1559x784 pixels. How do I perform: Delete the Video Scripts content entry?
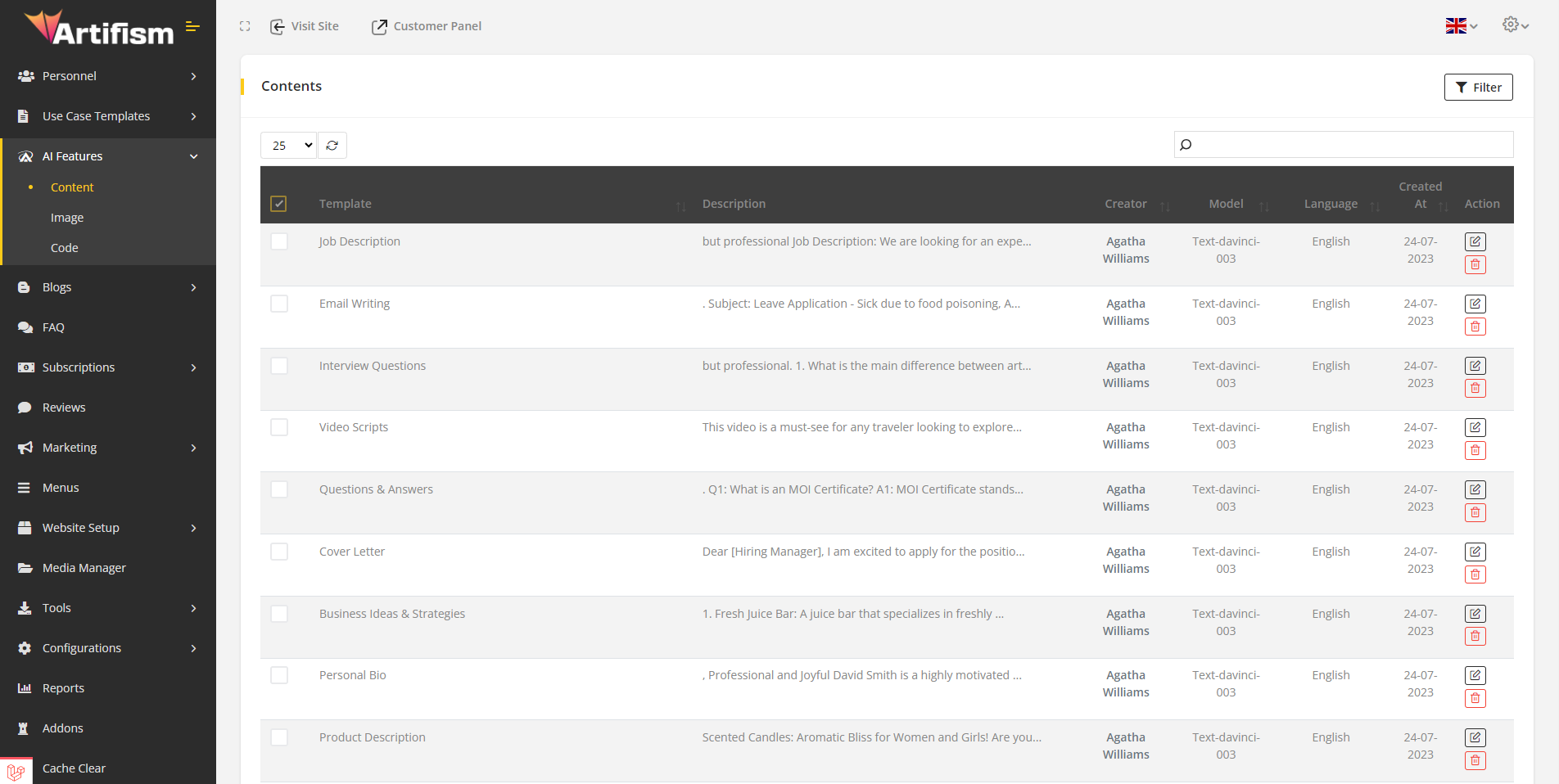pyautogui.click(x=1475, y=450)
